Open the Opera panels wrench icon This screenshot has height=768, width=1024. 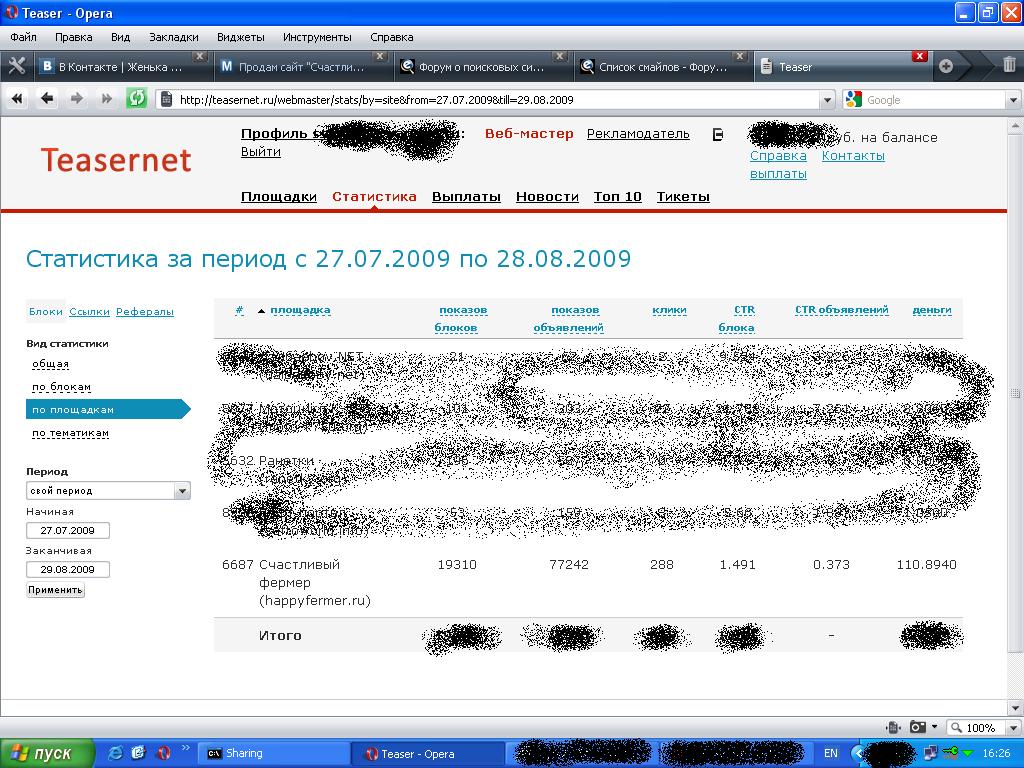coord(16,66)
